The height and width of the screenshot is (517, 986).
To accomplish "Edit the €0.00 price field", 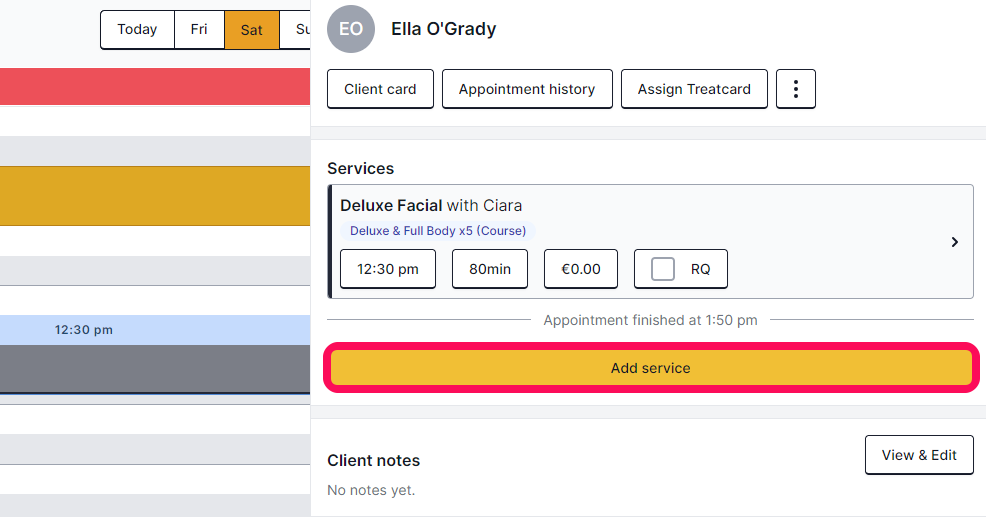I will click(581, 269).
